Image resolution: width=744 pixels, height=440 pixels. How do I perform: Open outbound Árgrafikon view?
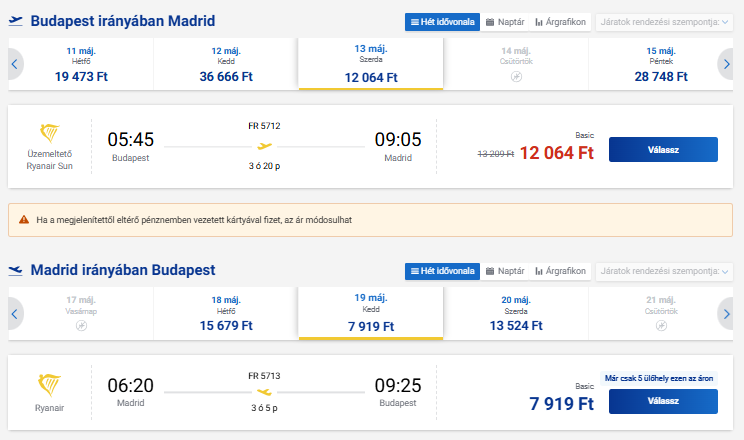tap(560, 21)
